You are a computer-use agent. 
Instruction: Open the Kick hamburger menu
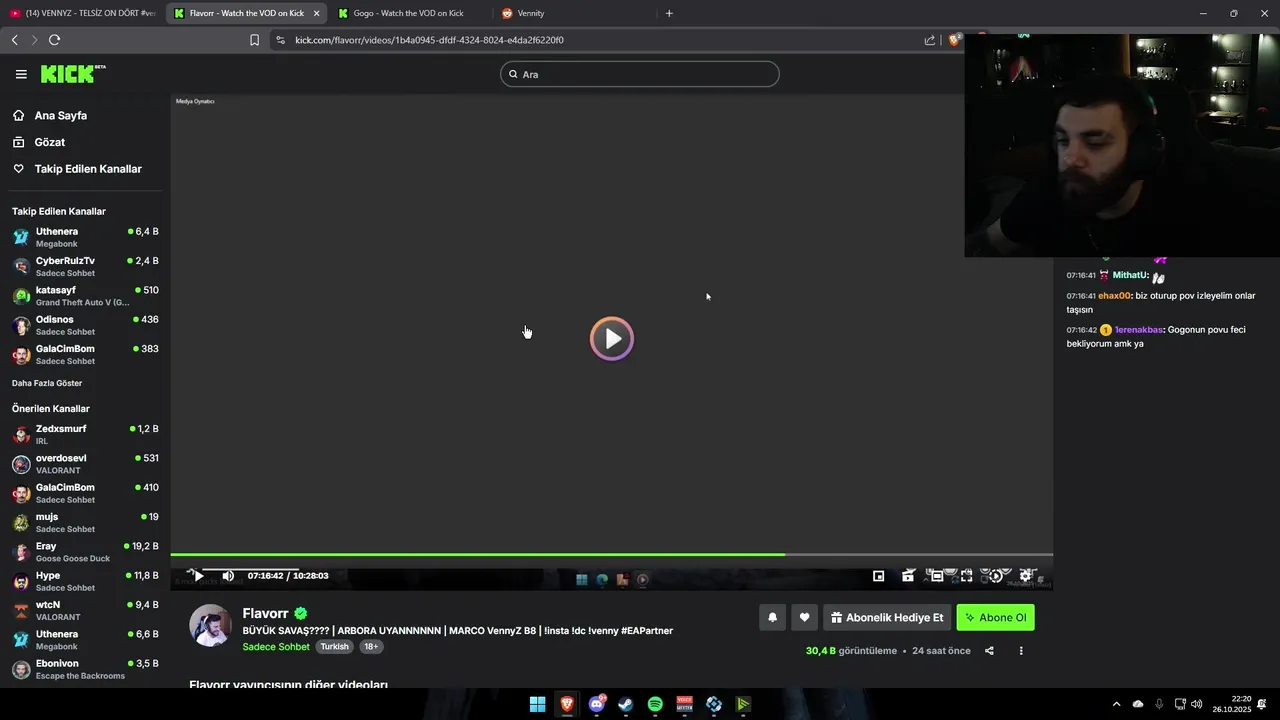pyautogui.click(x=21, y=74)
